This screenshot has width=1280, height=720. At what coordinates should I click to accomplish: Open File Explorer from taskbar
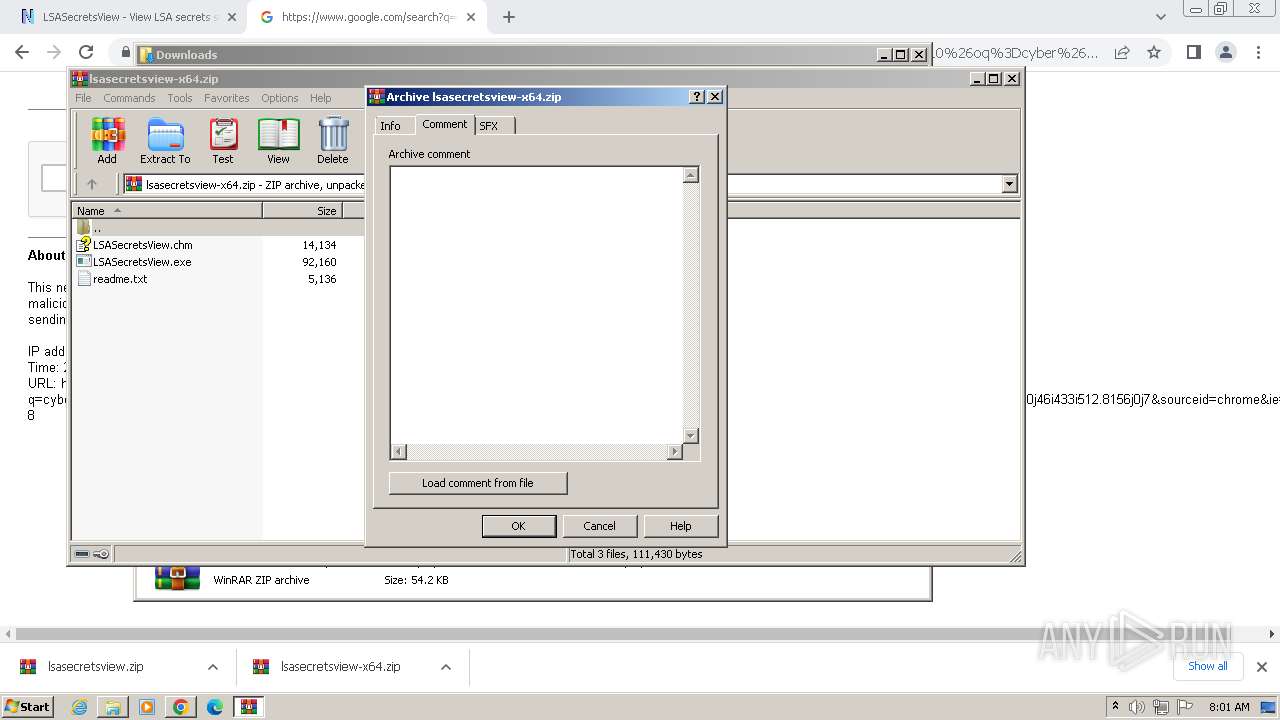tap(113, 707)
